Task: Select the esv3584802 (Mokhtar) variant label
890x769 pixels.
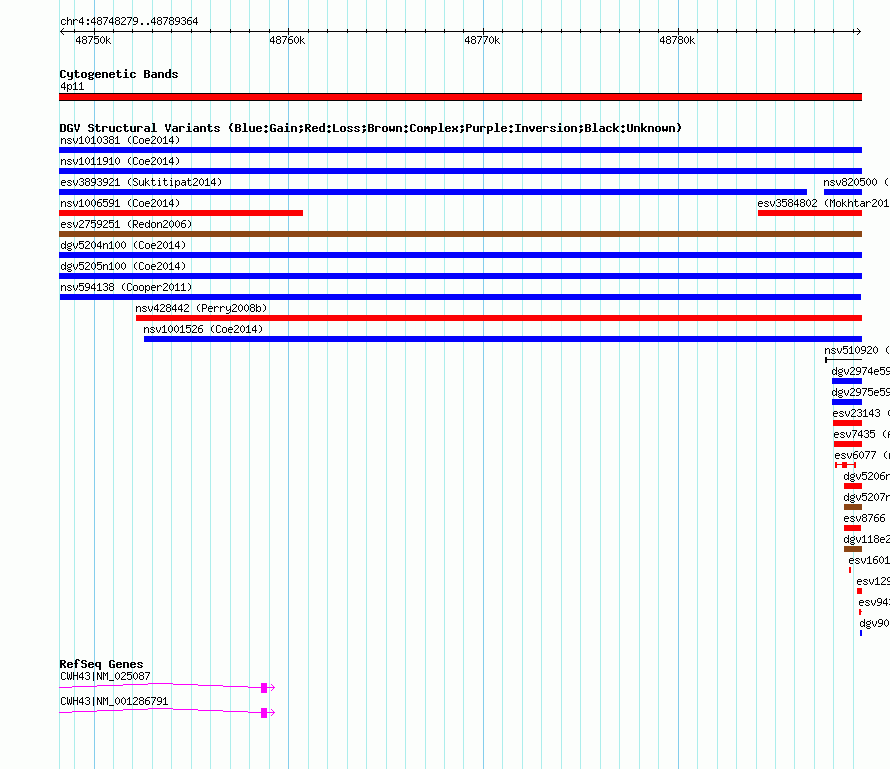Action: (823, 203)
